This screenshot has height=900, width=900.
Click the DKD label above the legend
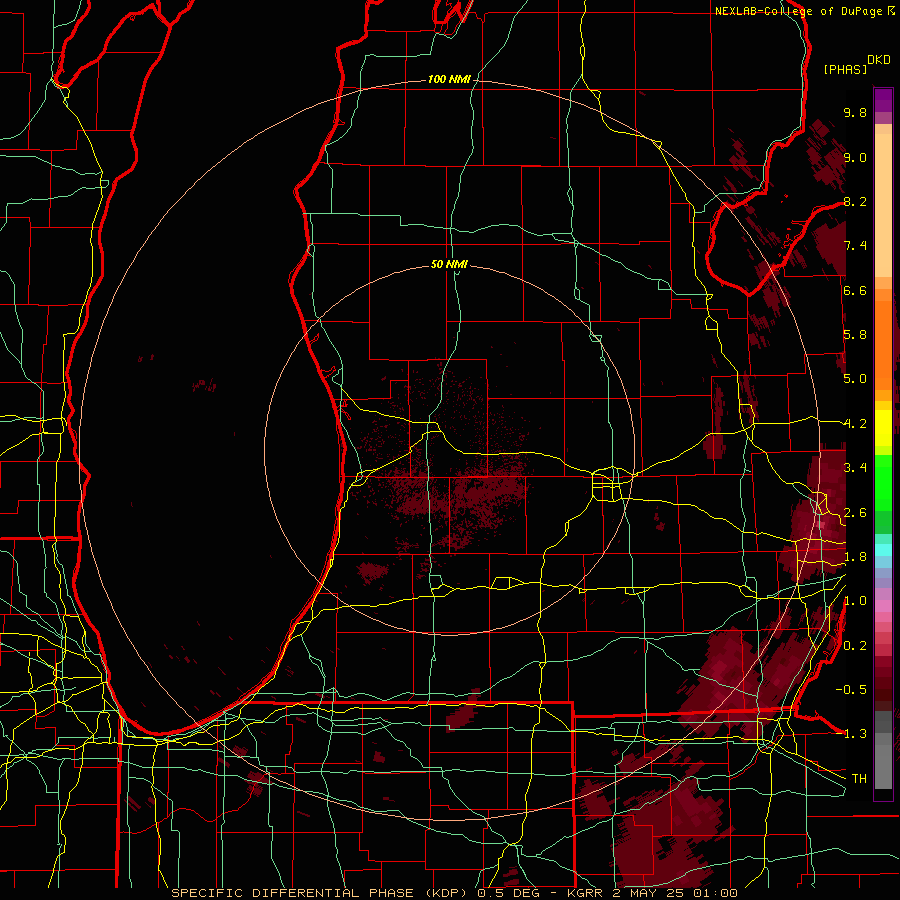pos(879,60)
